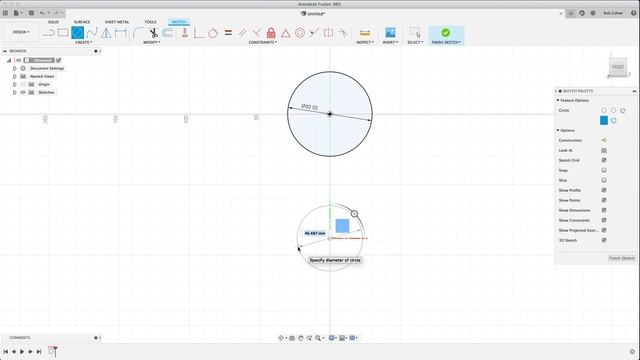Toggle the Show Projected Geometries checkbox
This screenshot has height=360, width=640.
coord(604,230)
